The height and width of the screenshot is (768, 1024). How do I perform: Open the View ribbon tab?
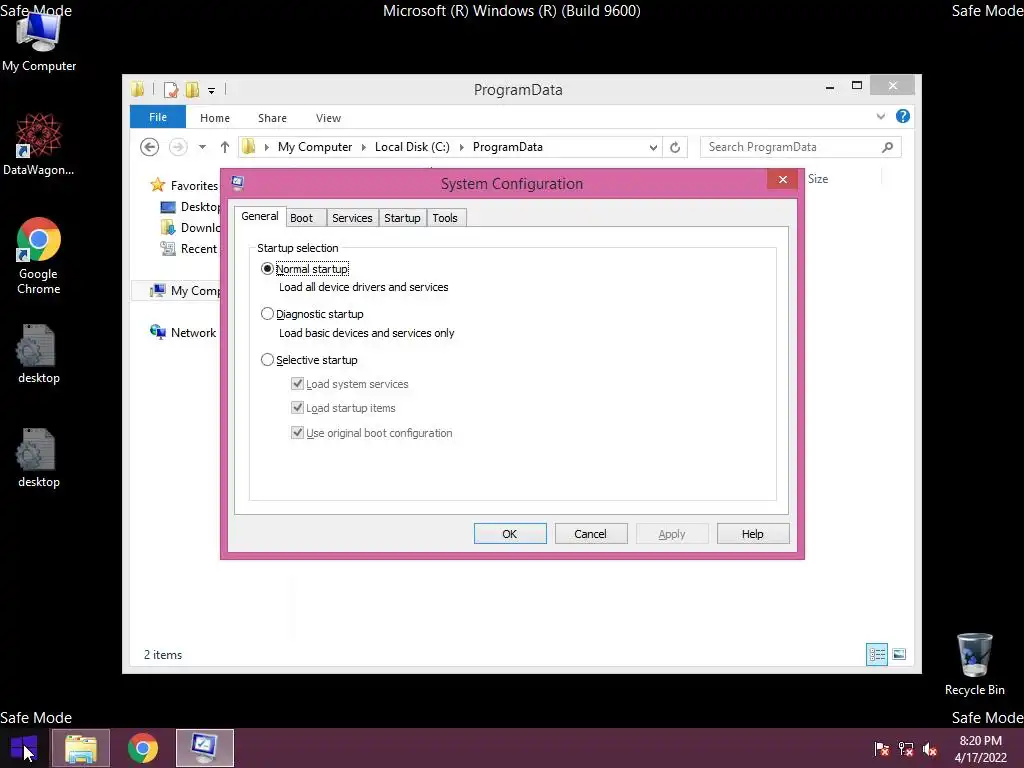(328, 118)
